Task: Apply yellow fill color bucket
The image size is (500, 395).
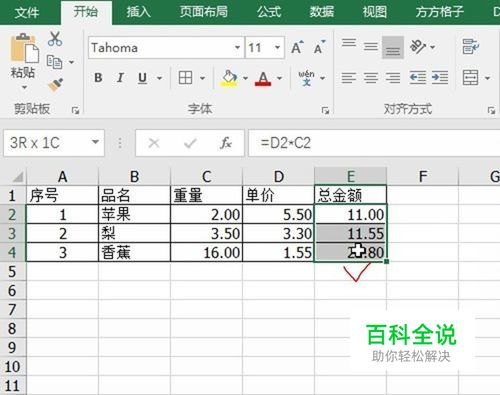Action: (x=229, y=78)
